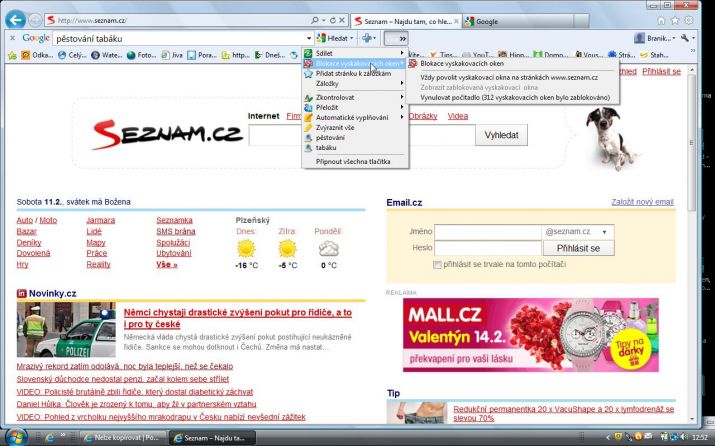715x446 pixels.
Task: Open the Domo... favorites bar shortcut
Action: coord(550,55)
